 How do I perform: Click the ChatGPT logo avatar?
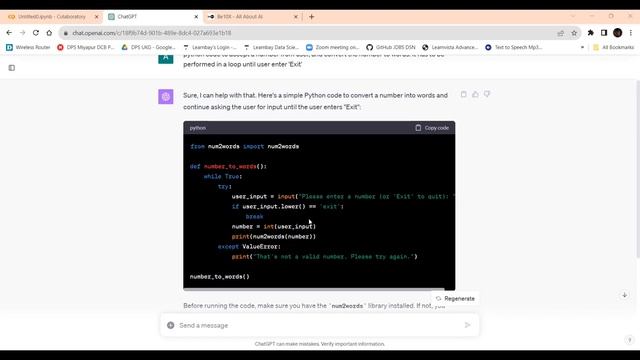[x=166, y=97]
